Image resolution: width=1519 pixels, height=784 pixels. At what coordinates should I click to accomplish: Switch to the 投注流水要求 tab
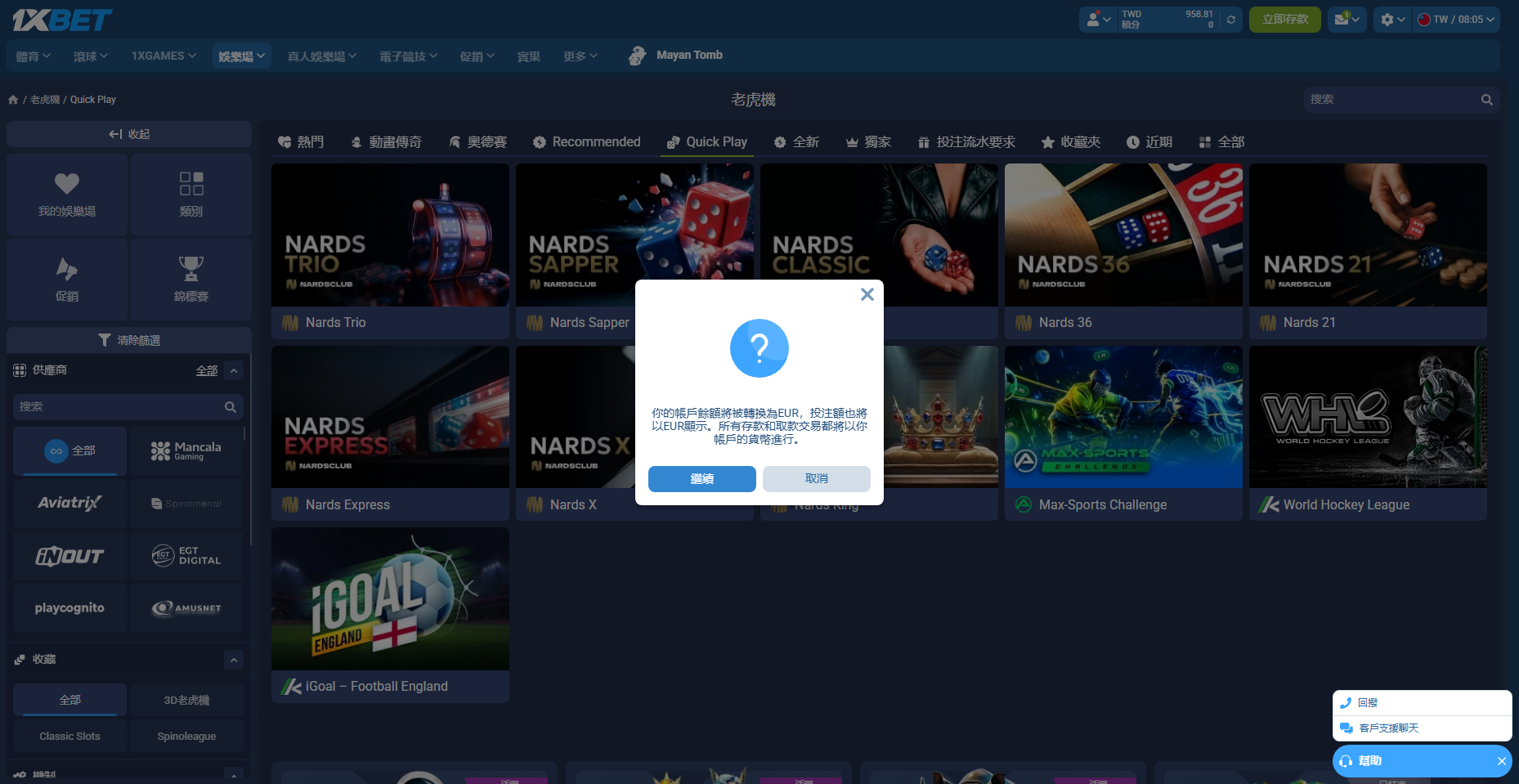click(966, 142)
